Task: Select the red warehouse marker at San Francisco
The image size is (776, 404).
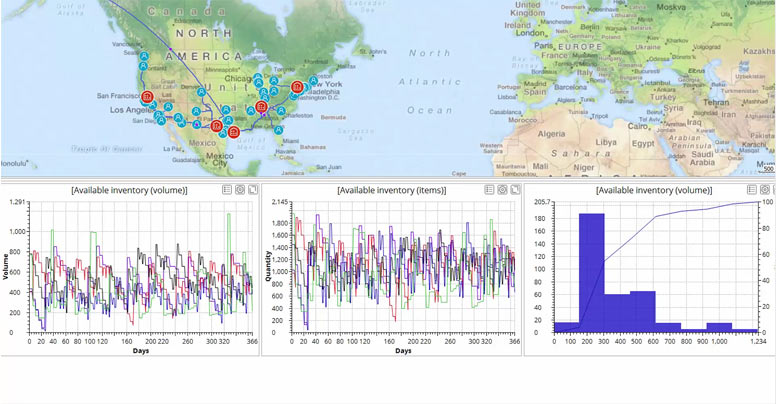Action: pos(147,97)
